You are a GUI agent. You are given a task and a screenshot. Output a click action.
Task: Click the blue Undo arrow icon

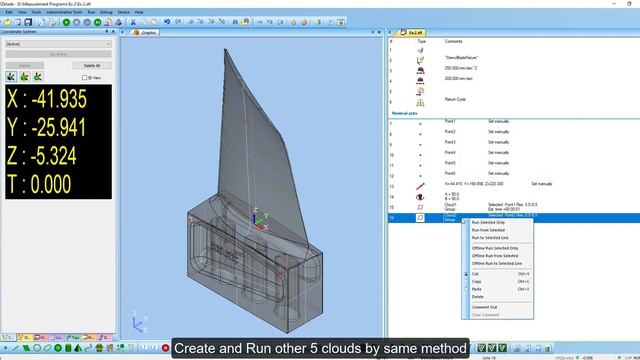coord(167,22)
